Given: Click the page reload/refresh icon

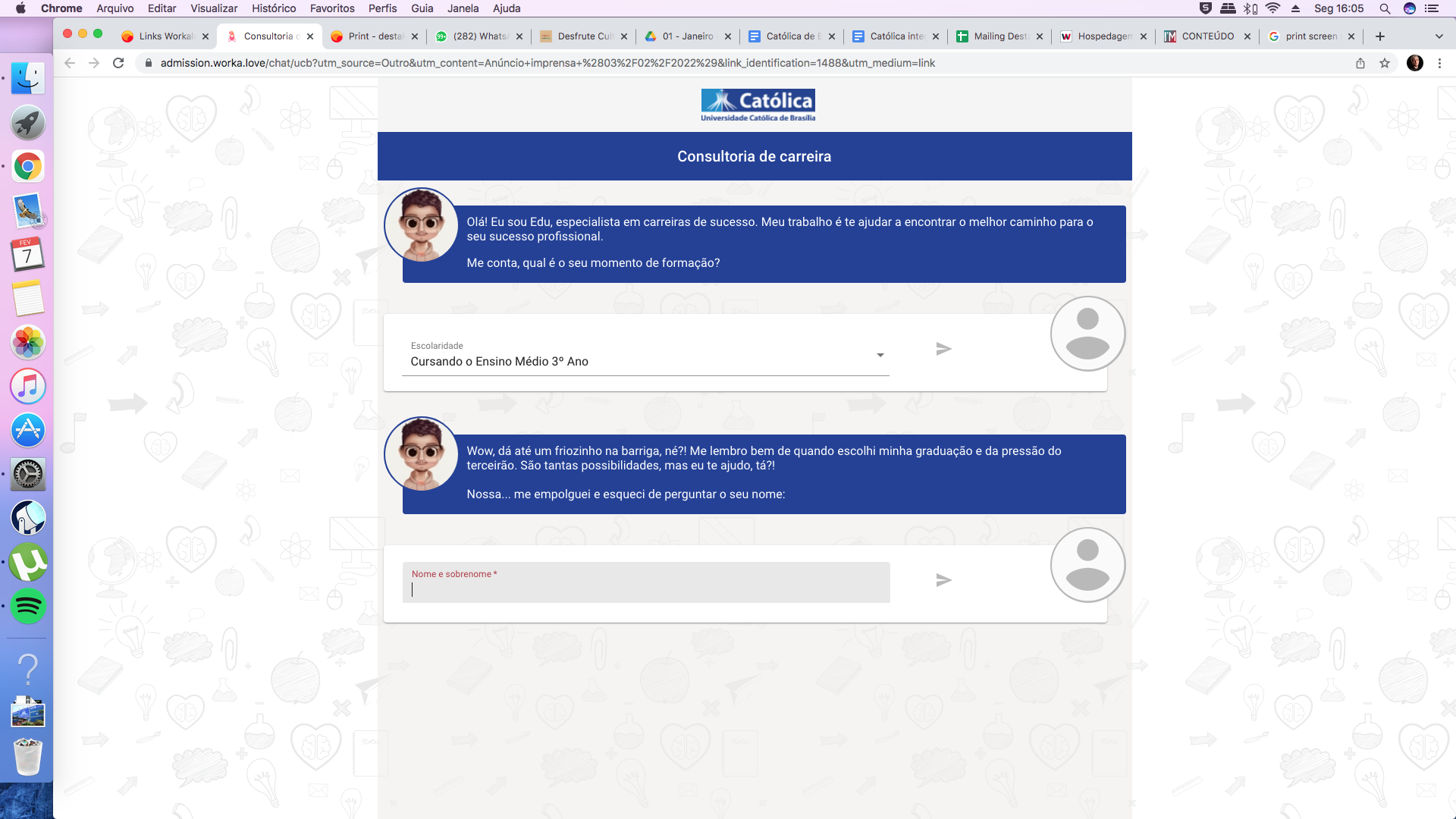Looking at the screenshot, I should point(118,63).
